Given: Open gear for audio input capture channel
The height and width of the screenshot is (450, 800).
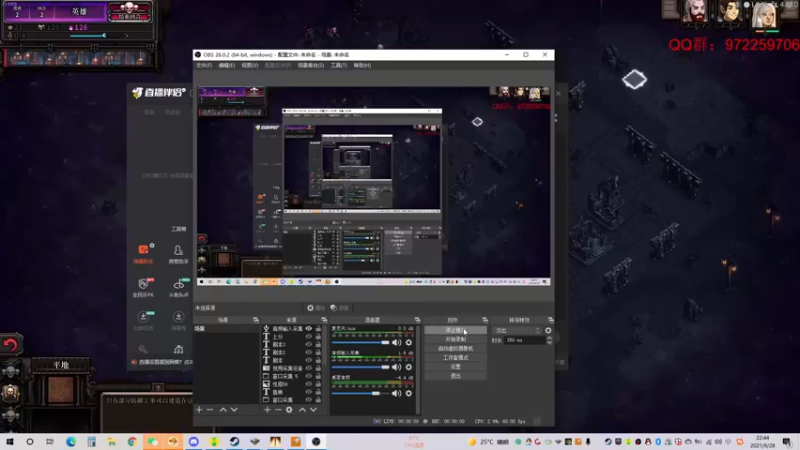Looking at the screenshot, I should pos(409,367).
